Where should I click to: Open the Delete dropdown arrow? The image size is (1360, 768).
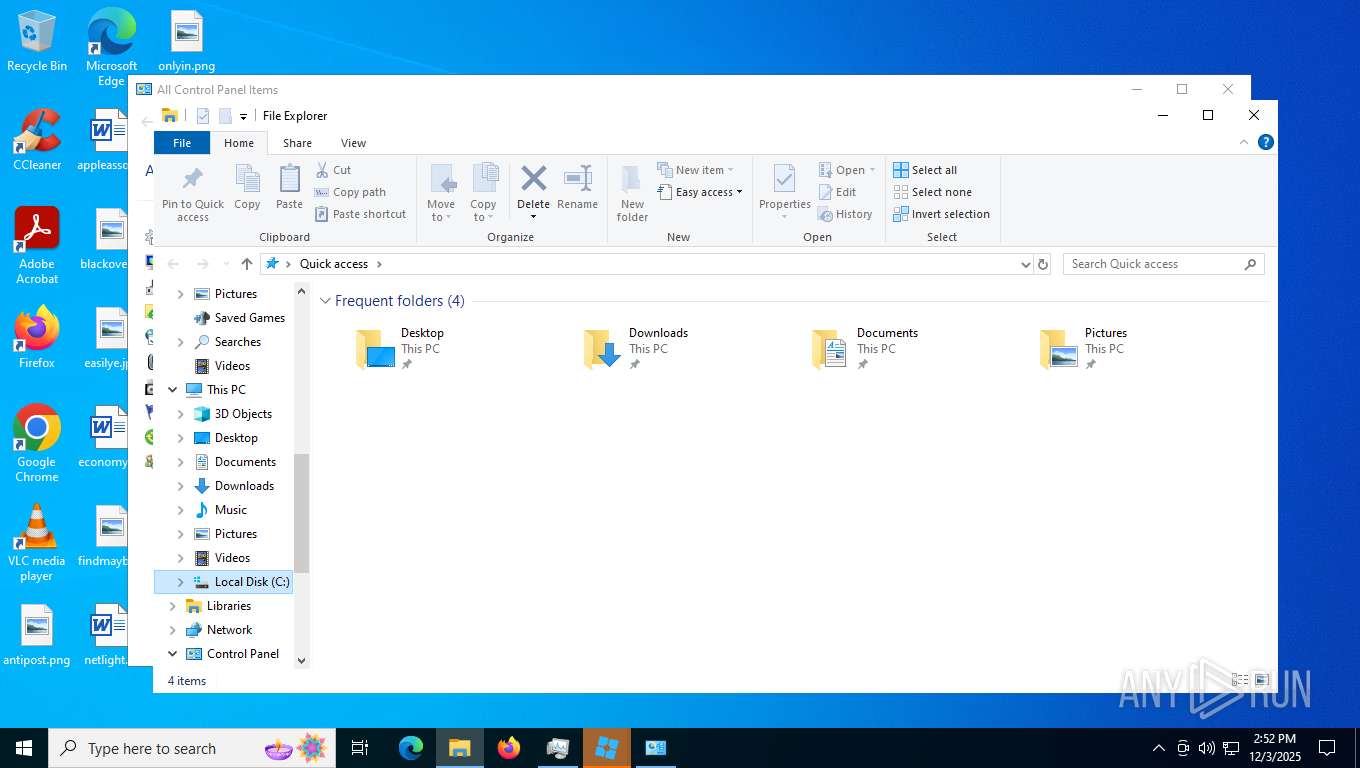click(533, 217)
